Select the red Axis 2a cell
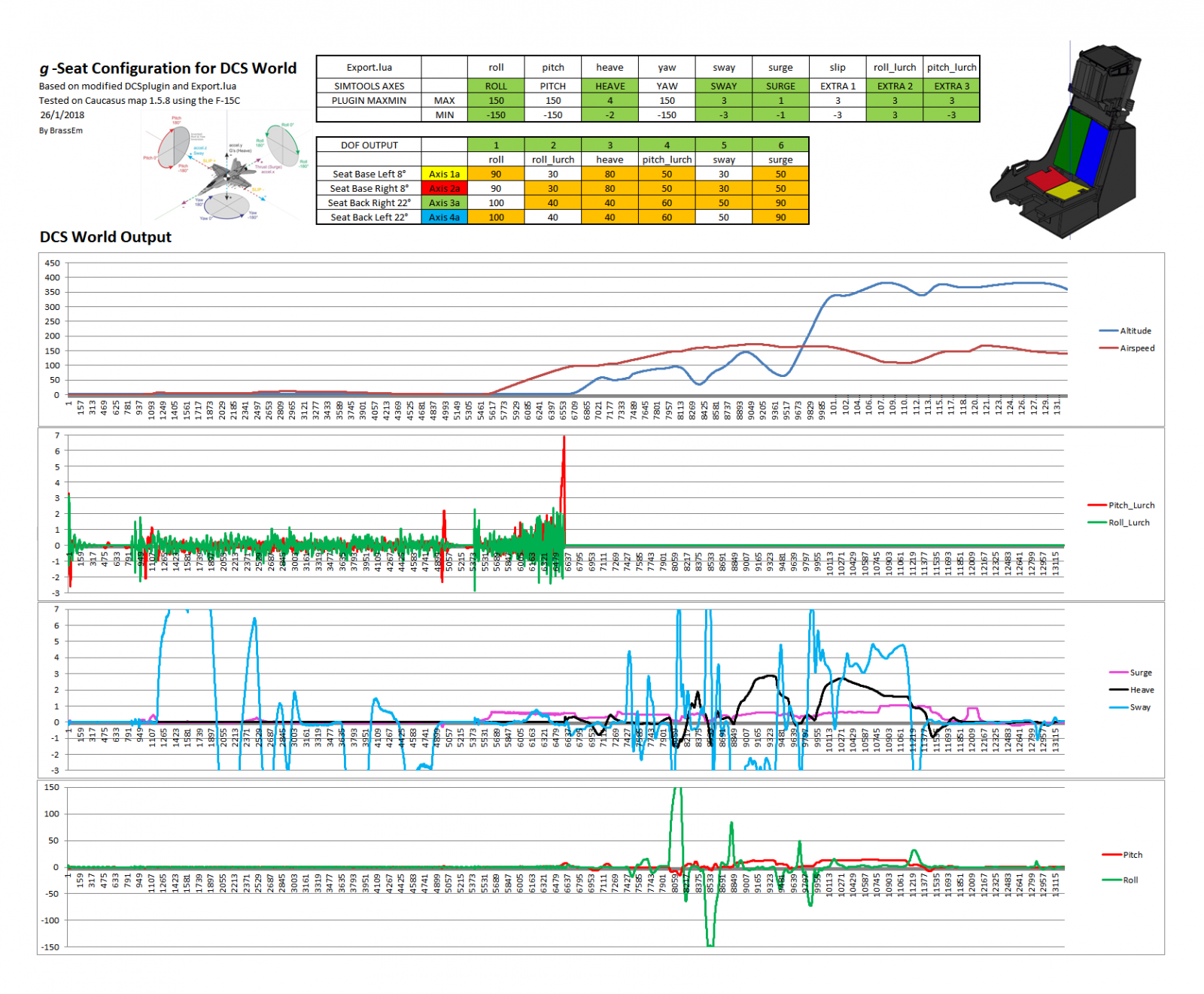 (x=445, y=188)
